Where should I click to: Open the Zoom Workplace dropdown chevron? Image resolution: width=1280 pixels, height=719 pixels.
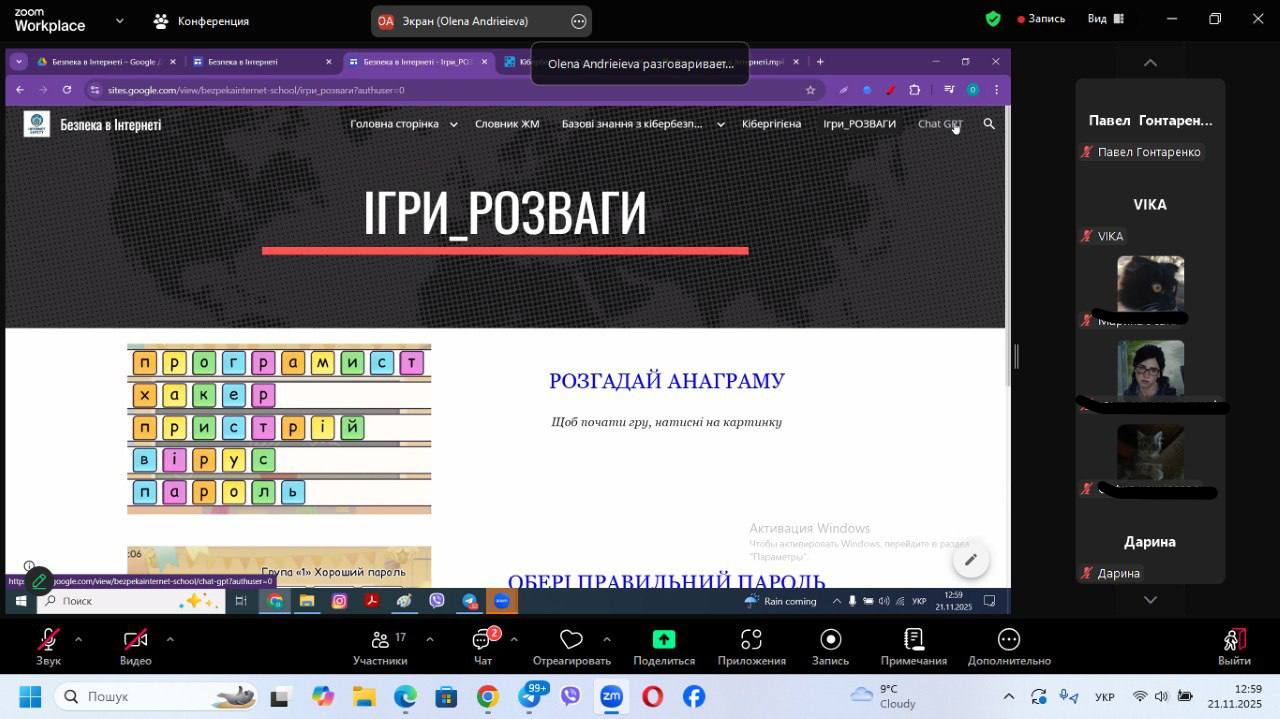pyautogui.click(x=120, y=20)
